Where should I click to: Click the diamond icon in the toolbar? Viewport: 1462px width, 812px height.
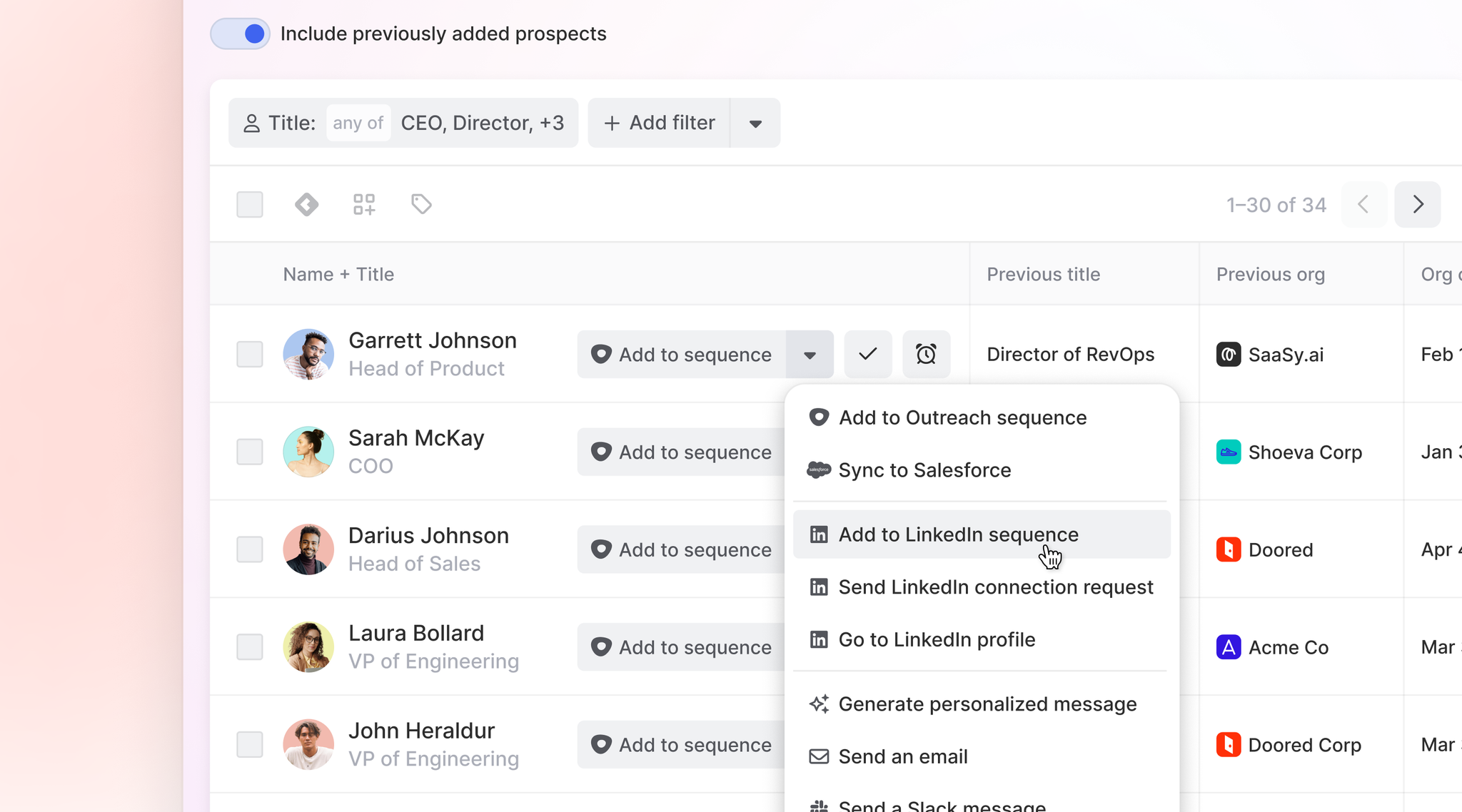click(307, 205)
